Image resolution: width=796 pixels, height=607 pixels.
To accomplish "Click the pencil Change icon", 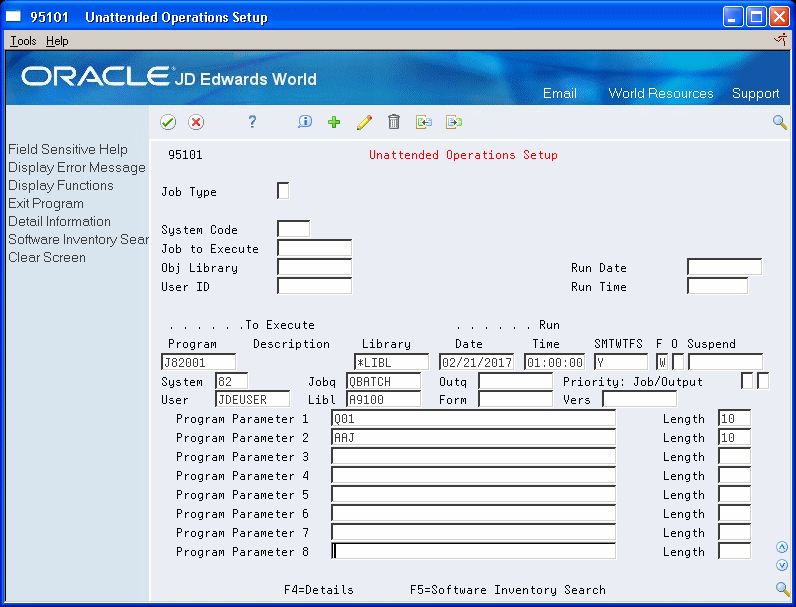I will point(364,122).
